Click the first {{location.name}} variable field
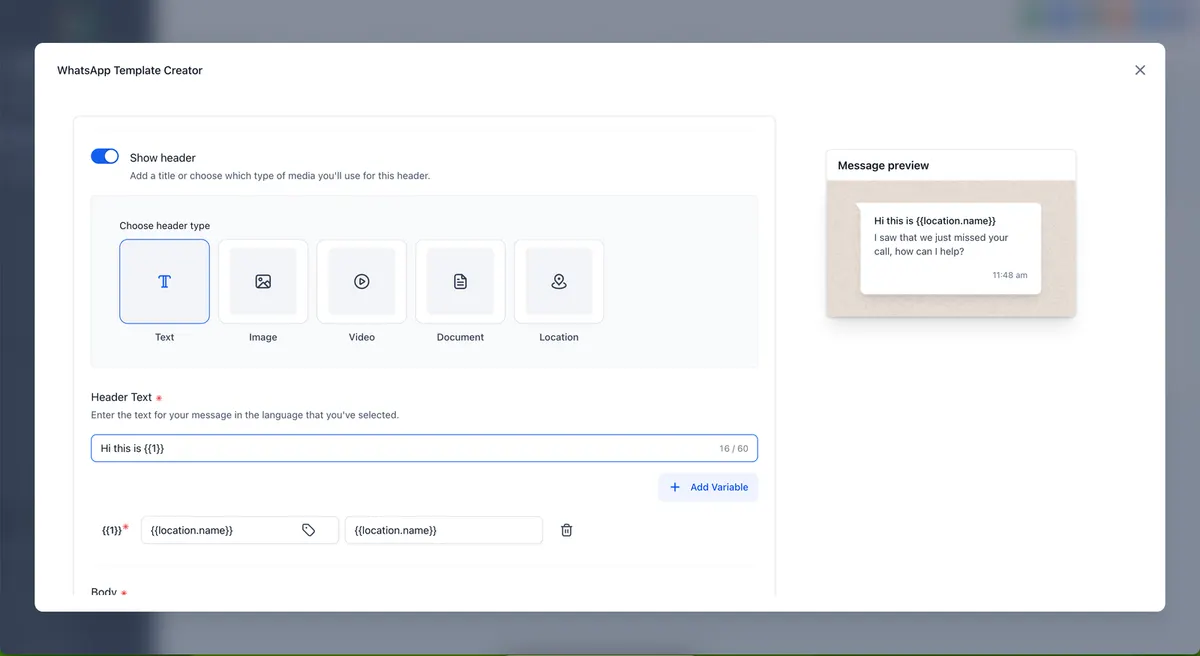 240,530
